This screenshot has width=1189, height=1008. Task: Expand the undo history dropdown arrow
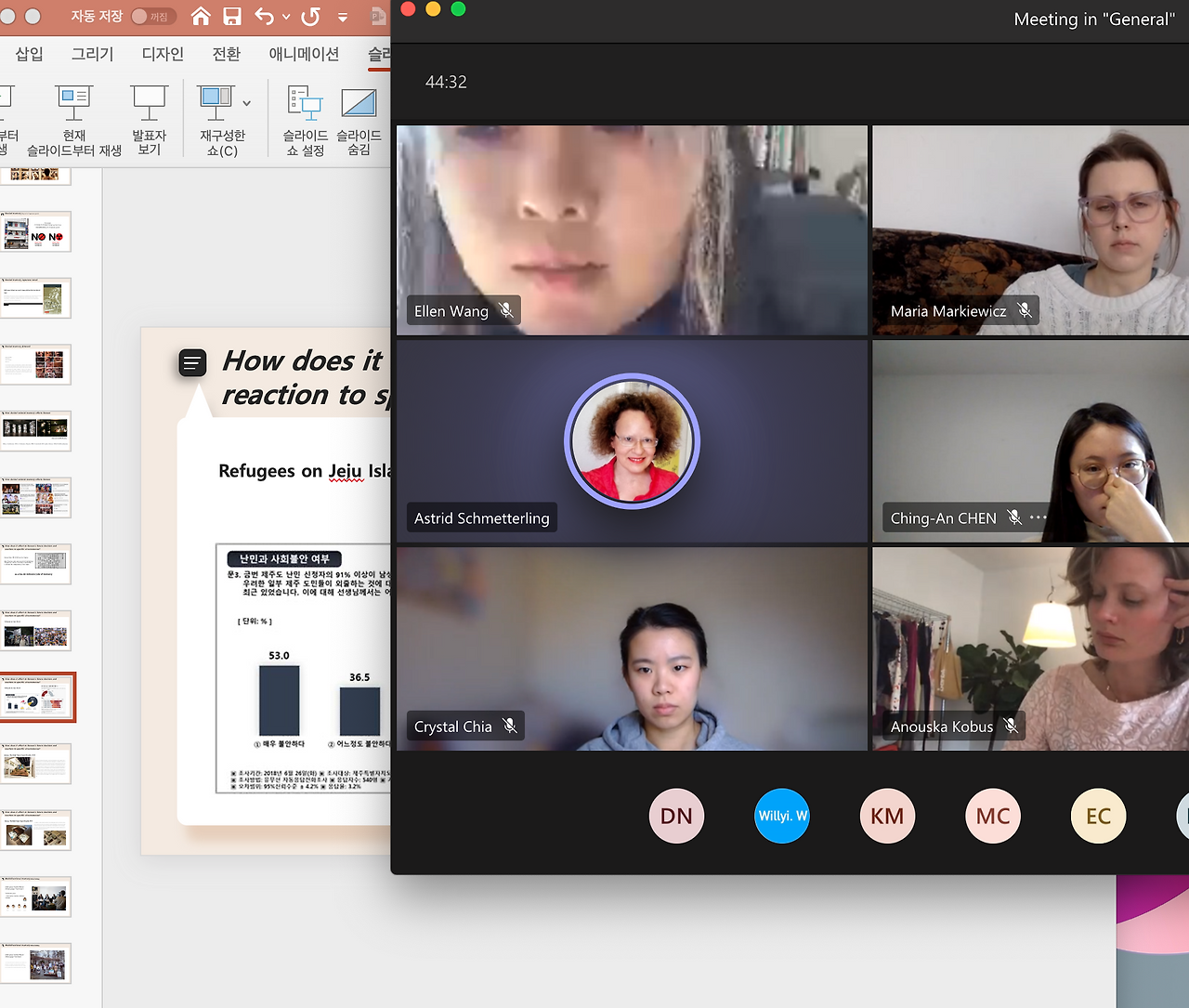coord(286,17)
